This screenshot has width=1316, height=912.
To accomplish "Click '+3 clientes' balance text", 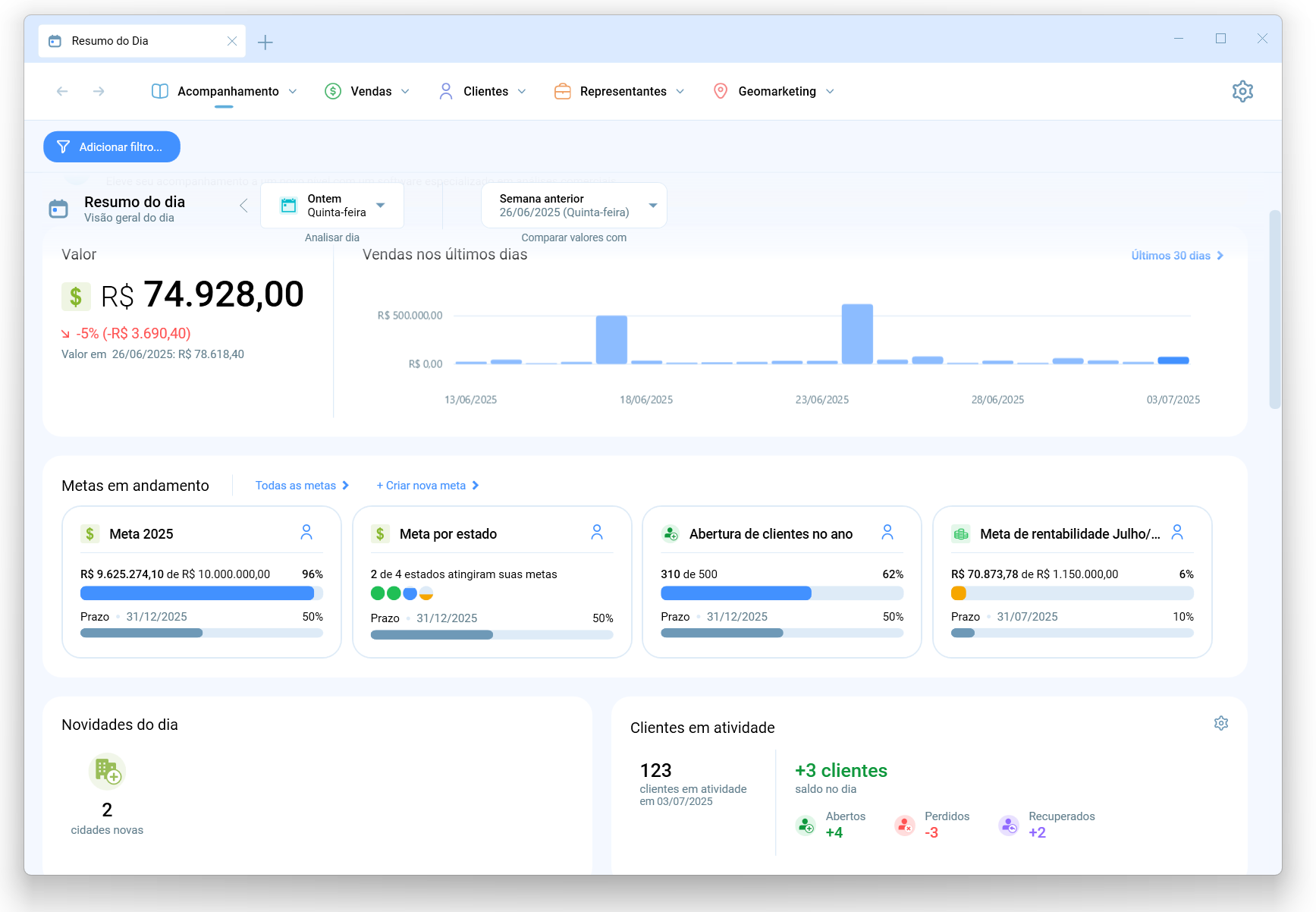I will (841, 770).
